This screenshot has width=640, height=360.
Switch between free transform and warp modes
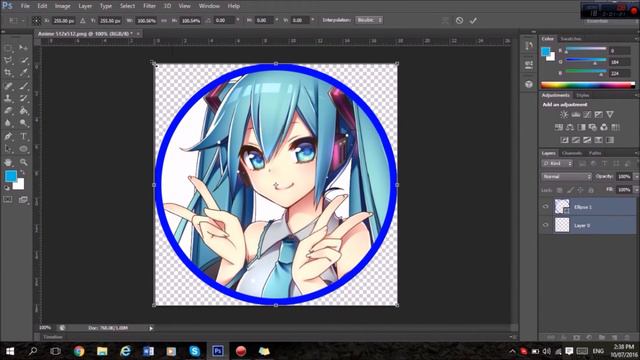445,20
